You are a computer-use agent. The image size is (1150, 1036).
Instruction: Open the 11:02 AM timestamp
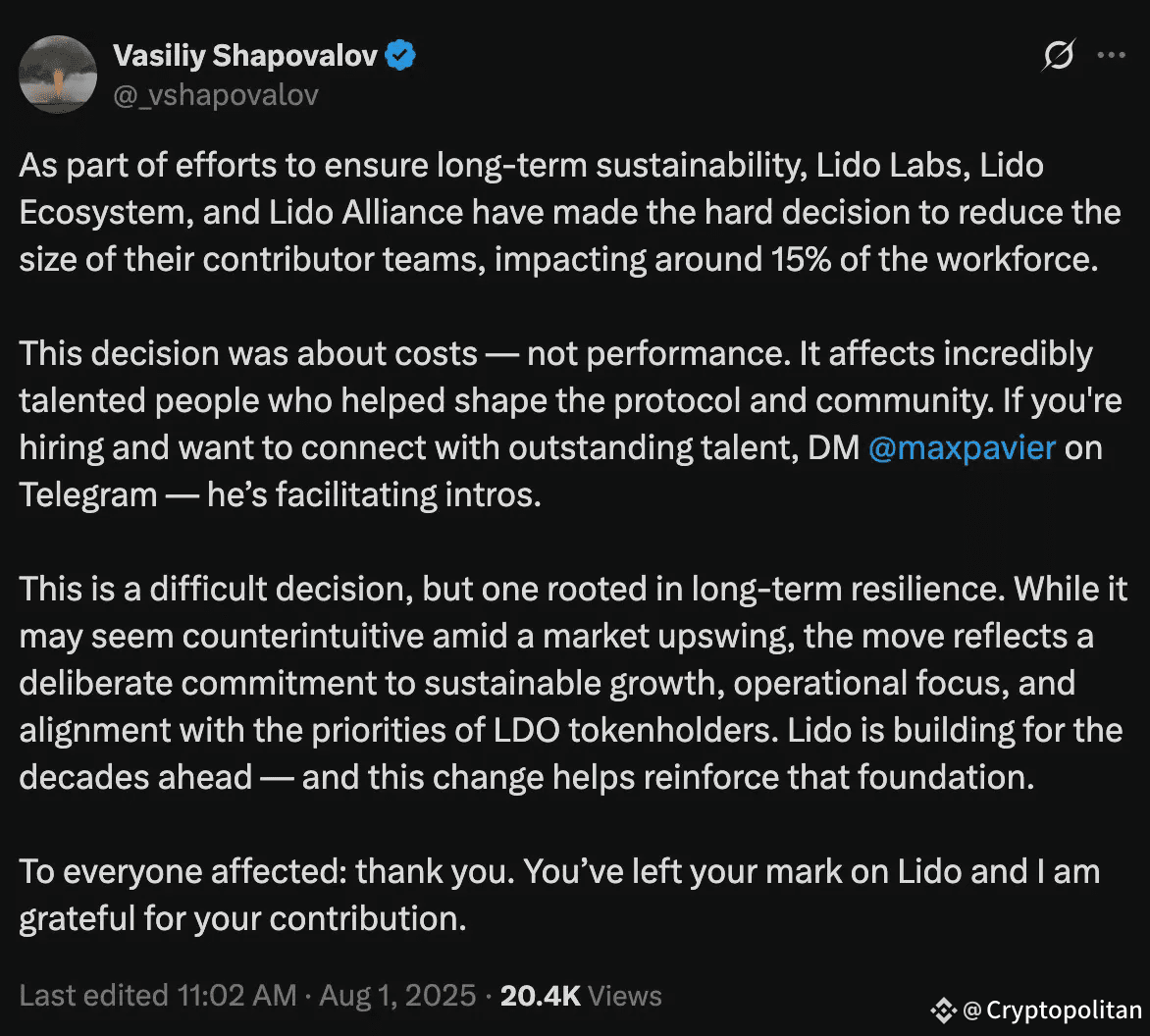pyautogui.click(x=236, y=996)
